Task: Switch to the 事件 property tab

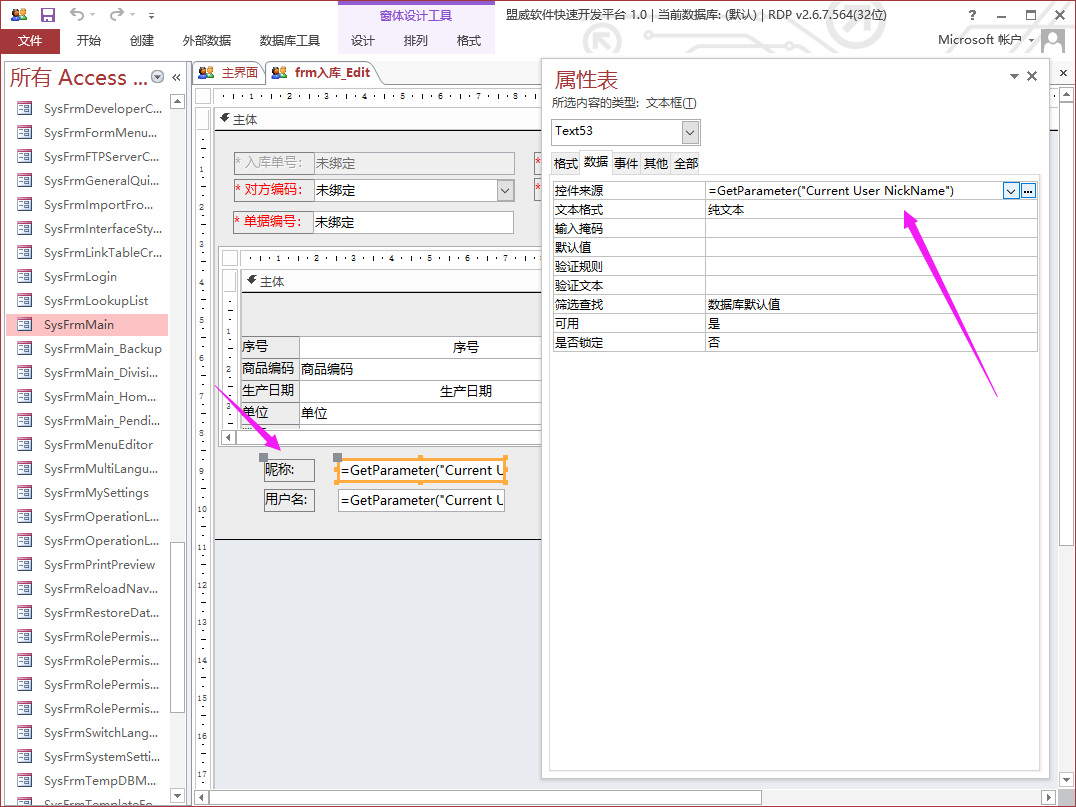Action: 626,163
